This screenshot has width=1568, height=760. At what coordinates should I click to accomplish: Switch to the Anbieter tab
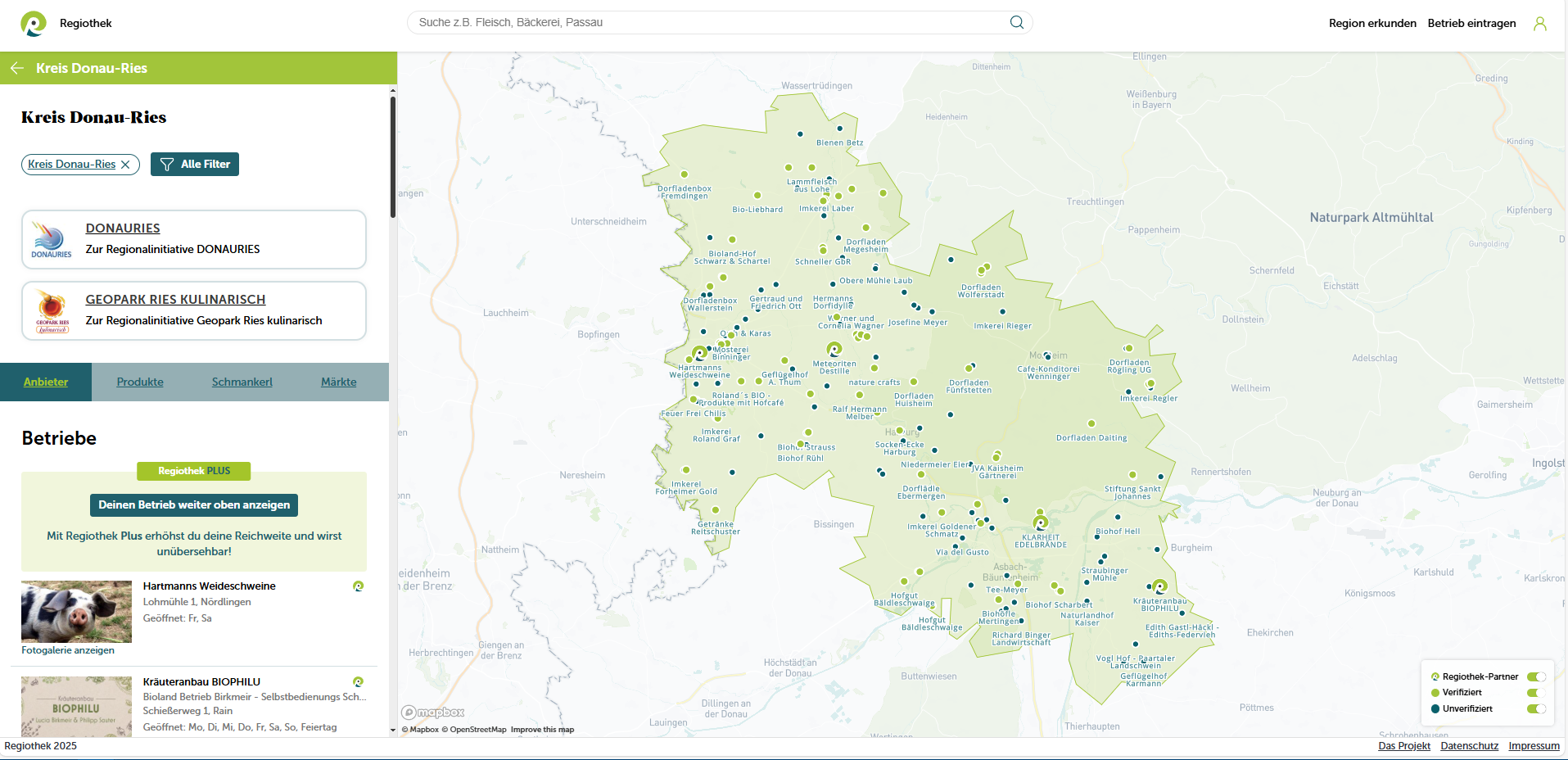[x=46, y=382]
